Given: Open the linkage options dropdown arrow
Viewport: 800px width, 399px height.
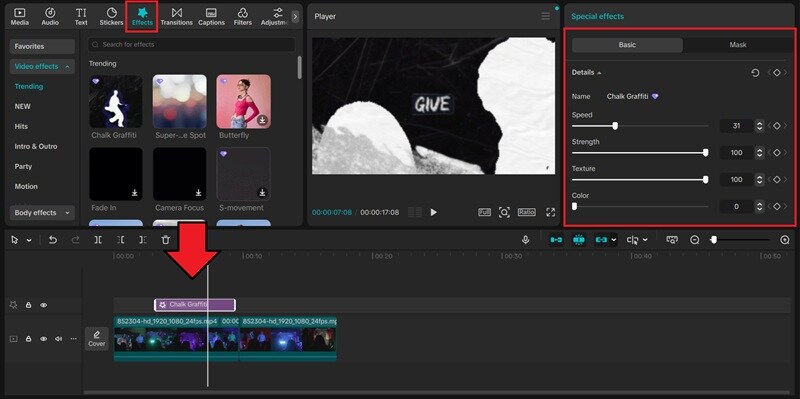Looking at the screenshot, I should [x=614, y=240].
